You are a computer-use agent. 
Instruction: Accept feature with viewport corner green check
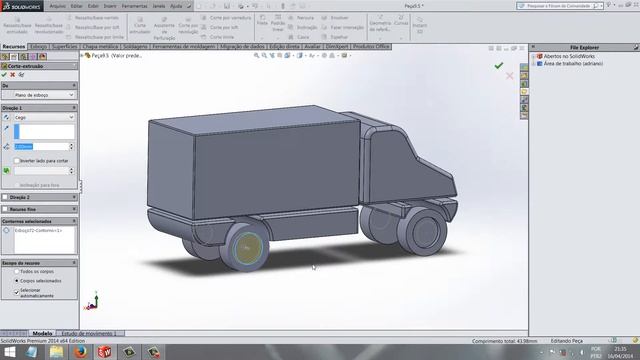tap(498, 65)
